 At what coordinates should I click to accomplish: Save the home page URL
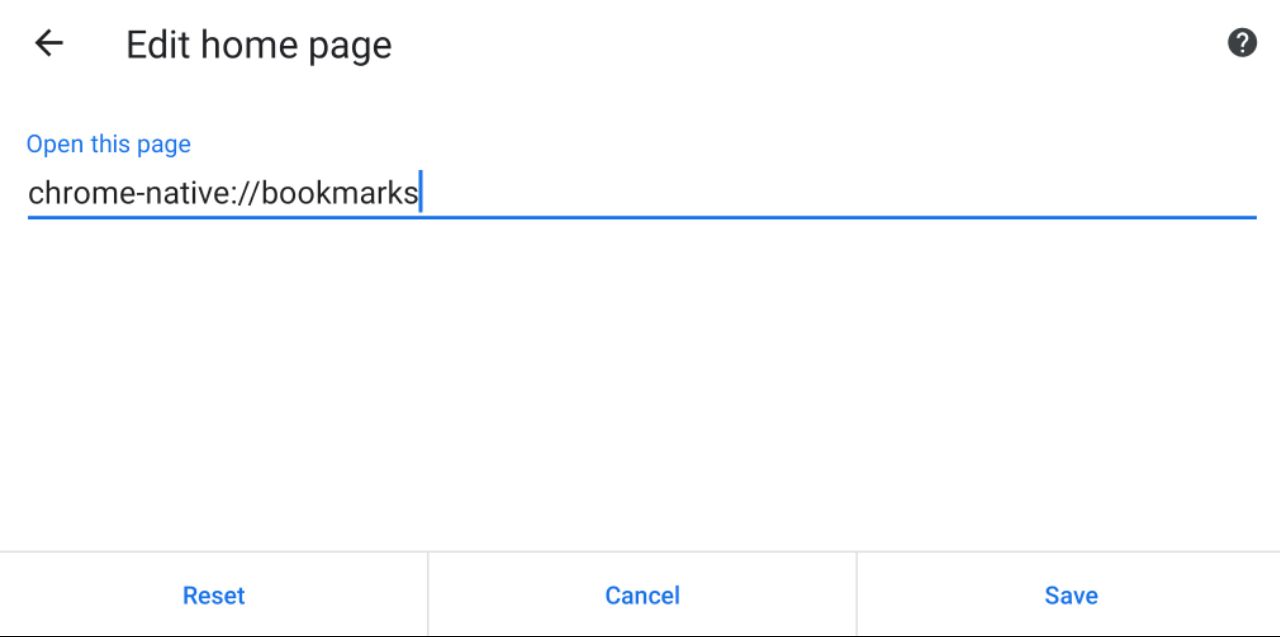pos(1070,595)
